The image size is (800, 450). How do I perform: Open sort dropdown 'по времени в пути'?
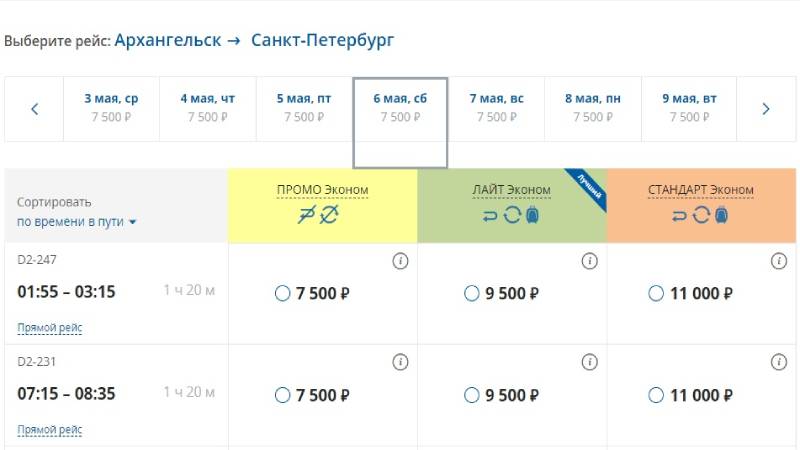point(77,222)
